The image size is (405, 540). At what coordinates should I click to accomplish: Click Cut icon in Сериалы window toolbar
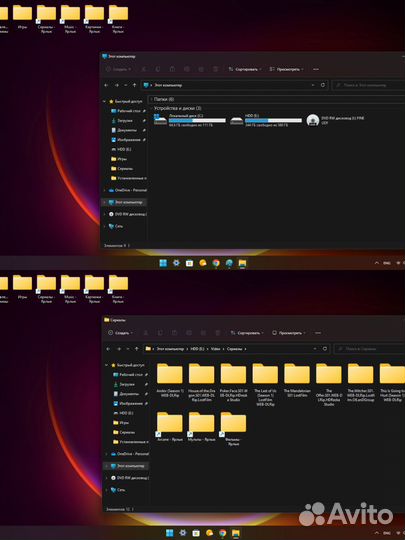[x=146, y=333]
